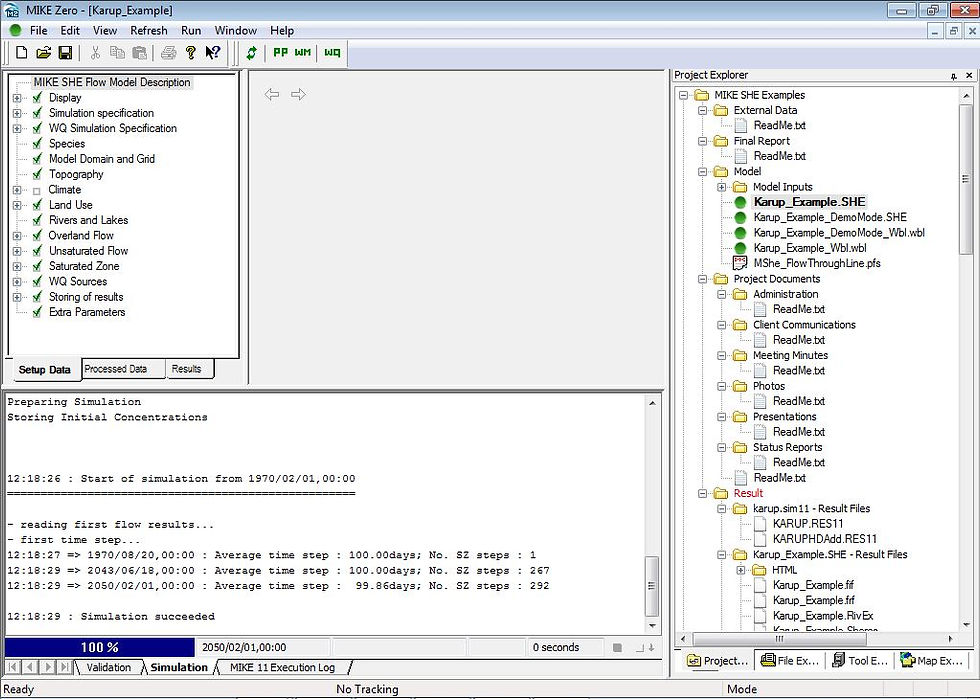This screenshot has height=699, width=980.
Task: Toggle the Model Domain and Grid check mark
Action: click(38, 159)
